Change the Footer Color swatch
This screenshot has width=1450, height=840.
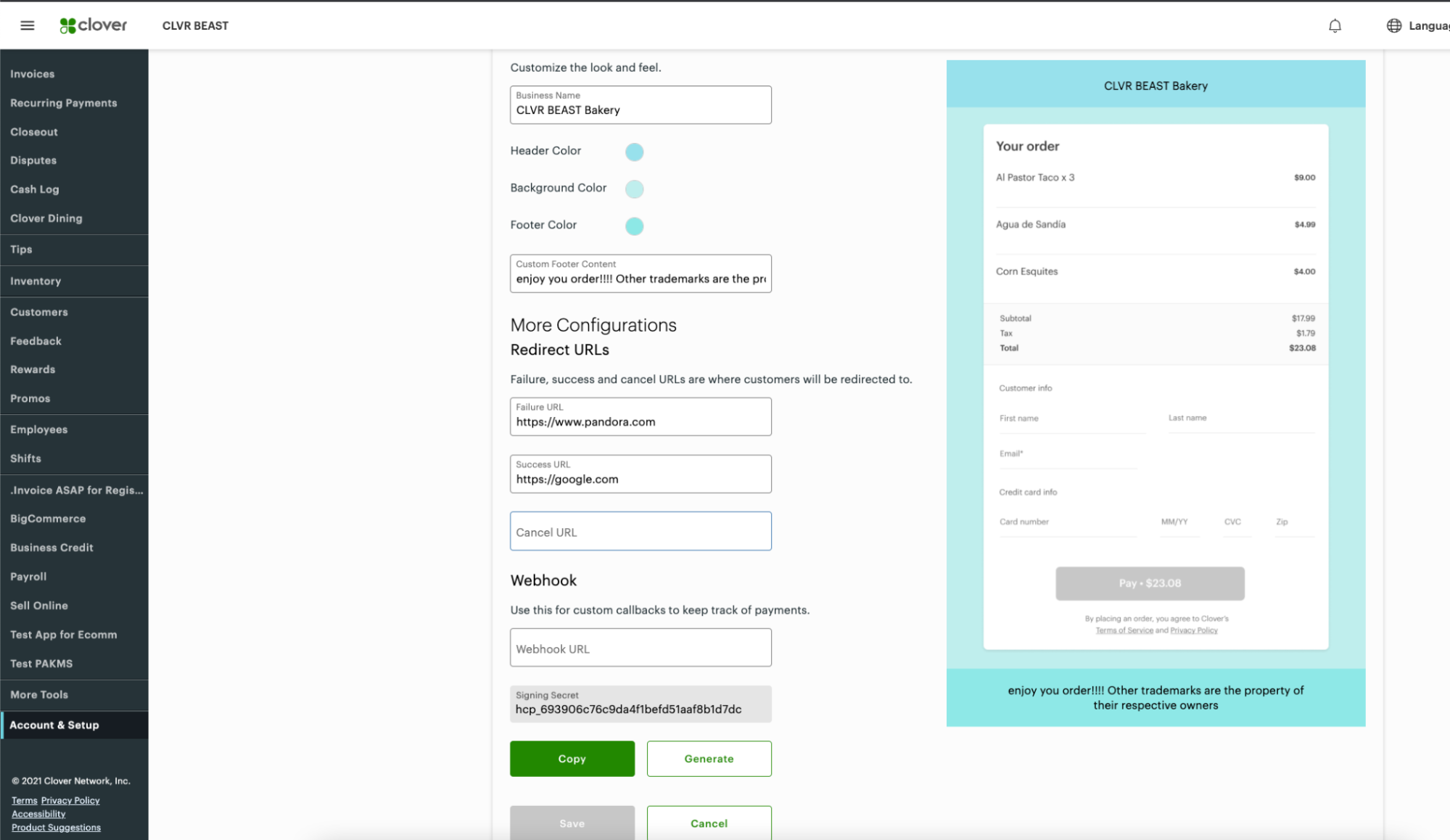click(634, 226)
